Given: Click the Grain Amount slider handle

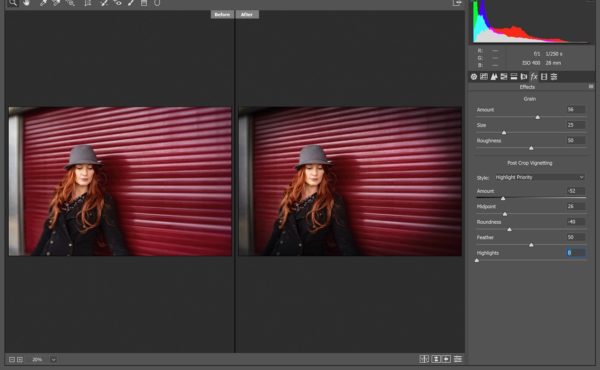Looking at the screenshot, I should tap(538, 117).
